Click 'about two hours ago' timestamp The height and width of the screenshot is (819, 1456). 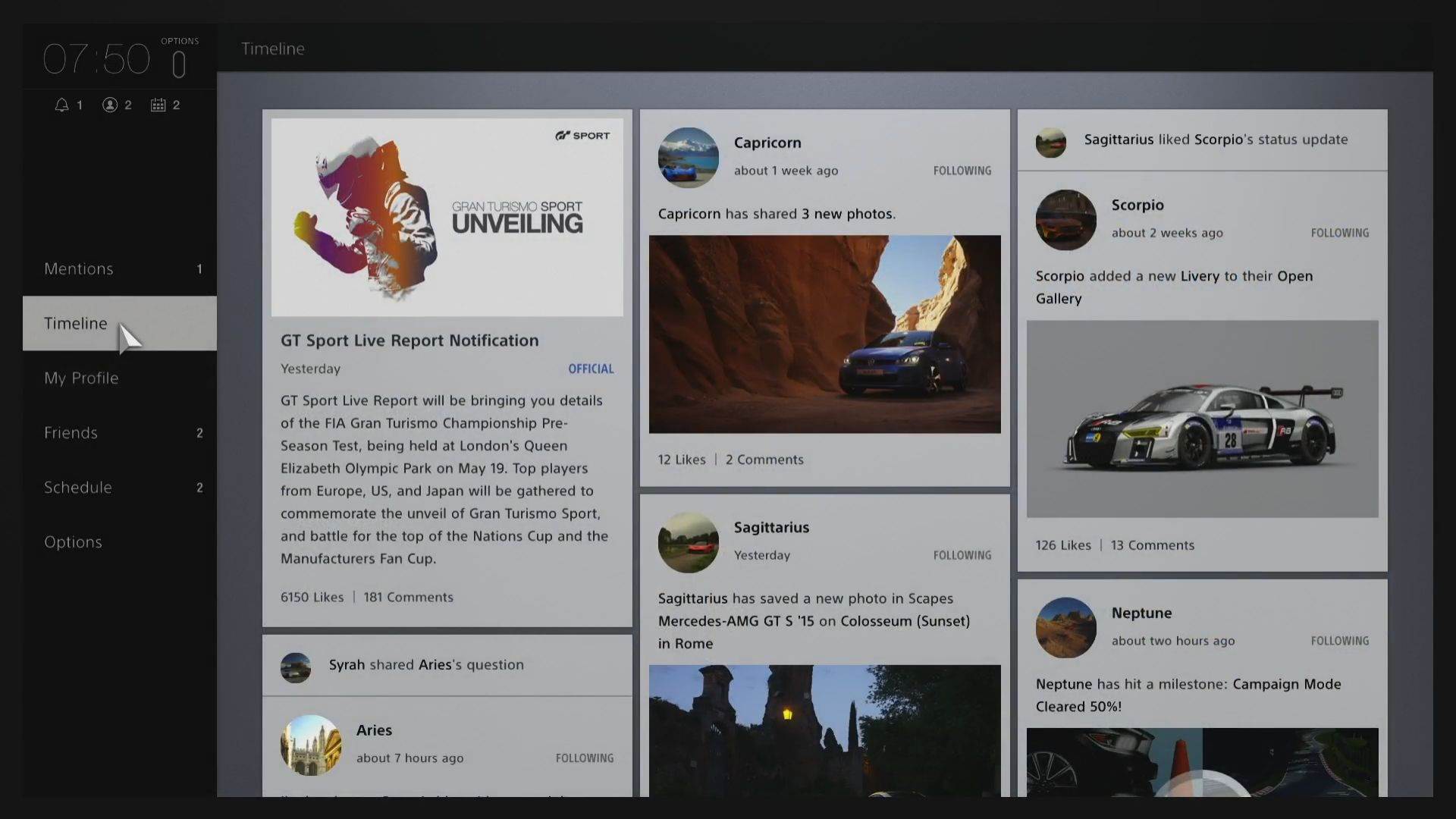[x=1173, y=641]
